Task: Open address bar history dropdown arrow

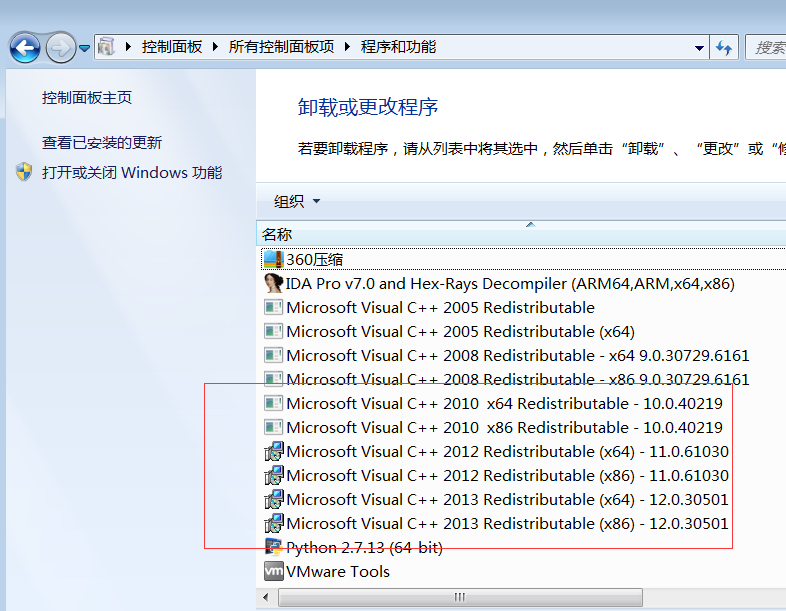Action: click(699, 48)
